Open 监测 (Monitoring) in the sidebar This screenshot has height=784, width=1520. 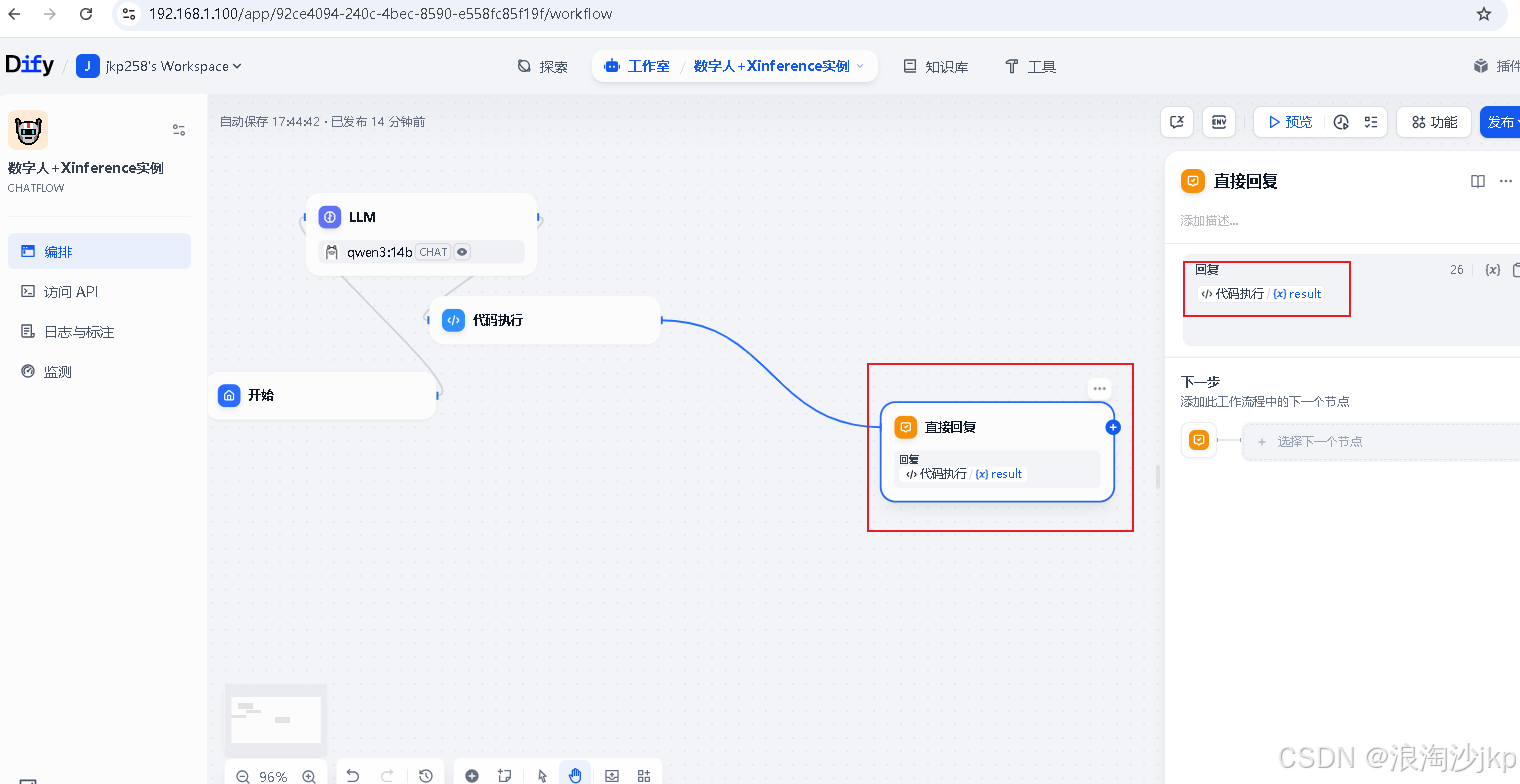tap(99, 372)
